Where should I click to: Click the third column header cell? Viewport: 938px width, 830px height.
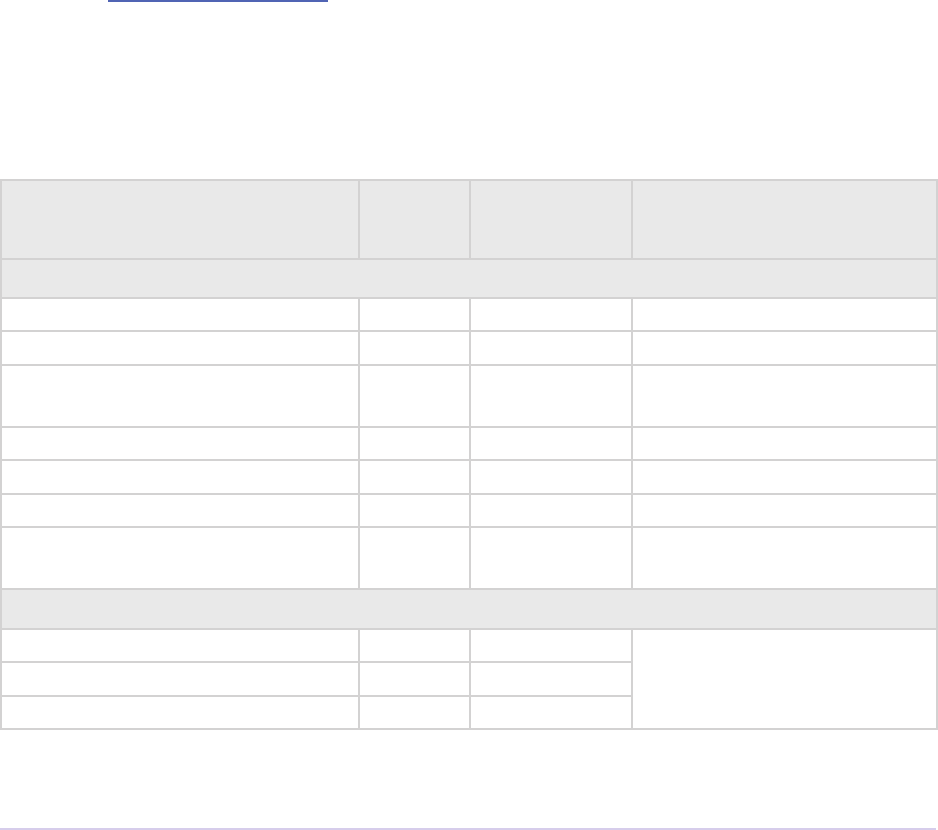coord(550,220)
